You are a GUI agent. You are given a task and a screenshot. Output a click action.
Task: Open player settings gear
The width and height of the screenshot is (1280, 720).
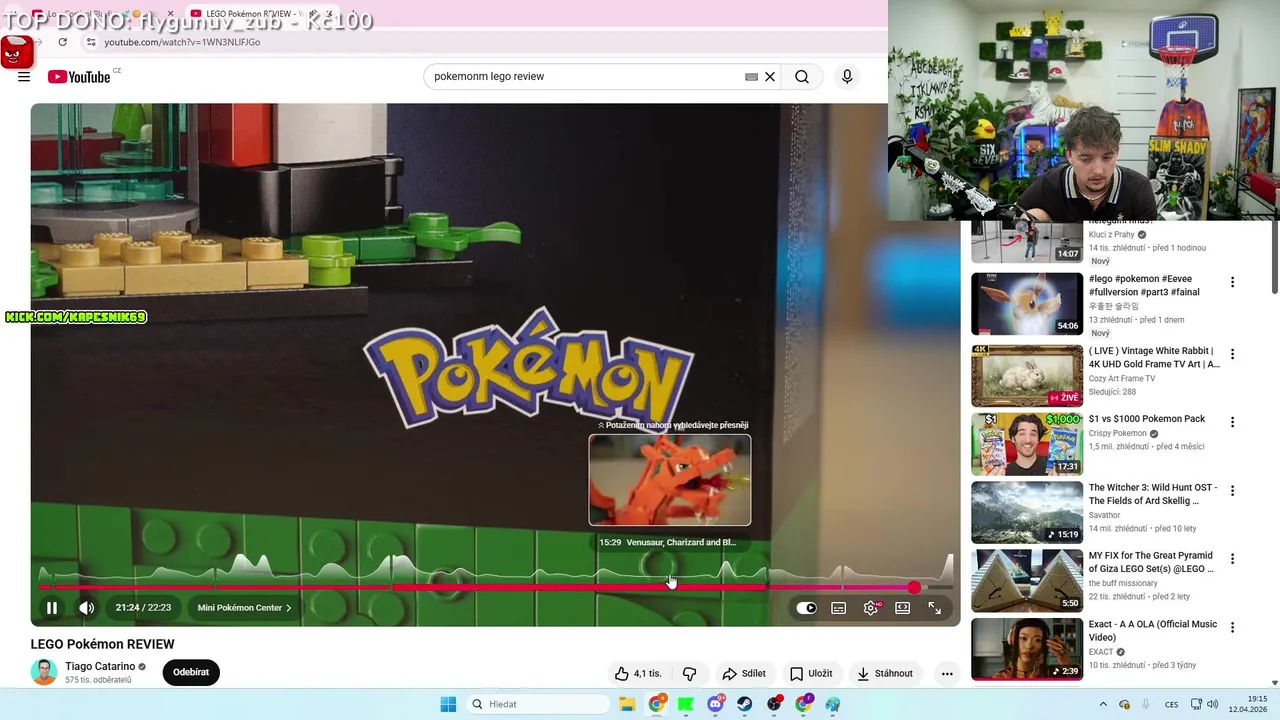pyautogui.click(x=871, y=607)
